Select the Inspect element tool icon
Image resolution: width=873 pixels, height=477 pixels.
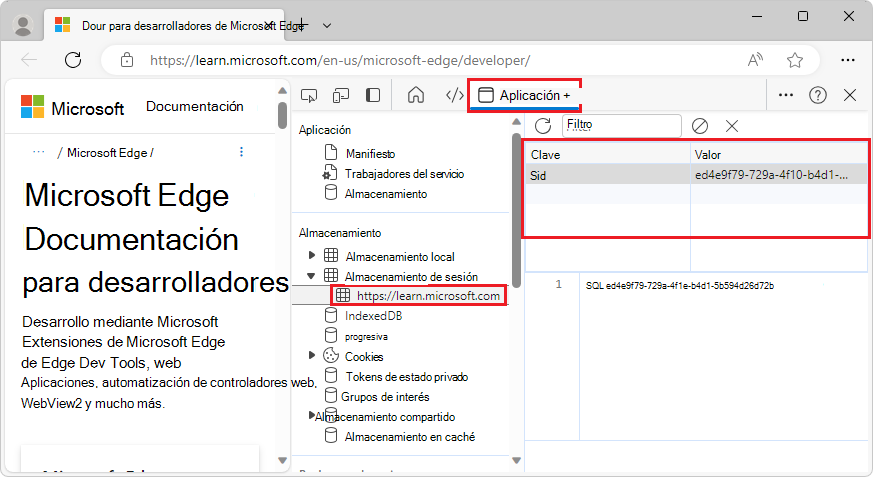coord(309,96)
